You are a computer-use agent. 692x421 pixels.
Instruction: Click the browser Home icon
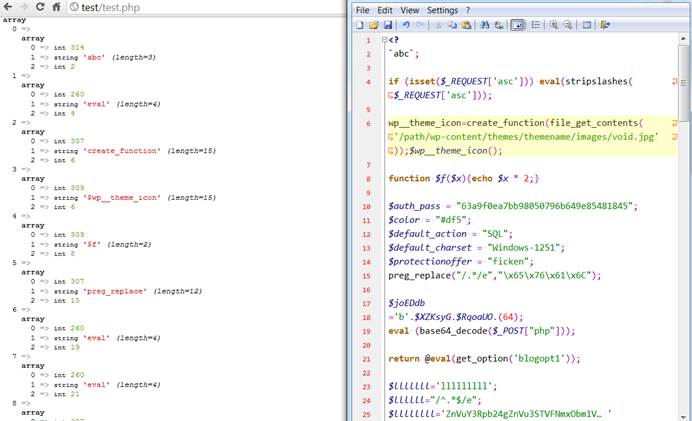pos(56,7)
